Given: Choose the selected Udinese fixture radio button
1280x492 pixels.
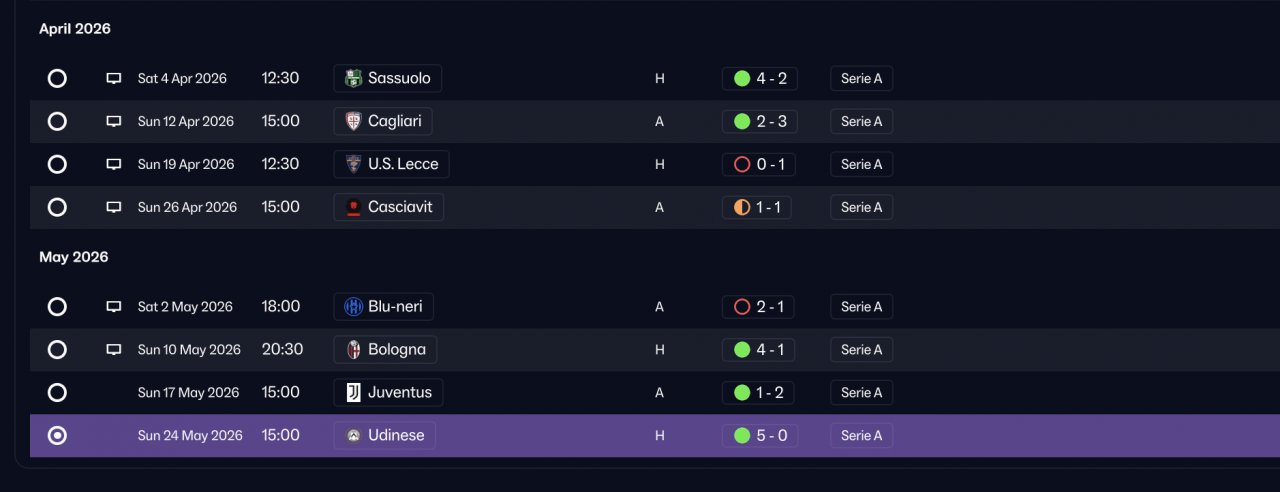Looking at the screenshot, I should (x=57, y=435).
